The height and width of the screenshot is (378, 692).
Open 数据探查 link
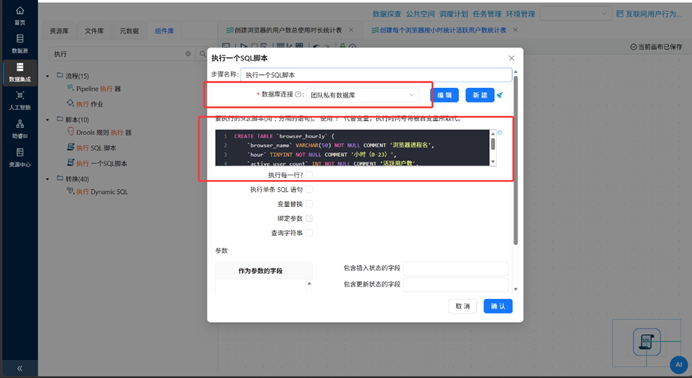387,14
